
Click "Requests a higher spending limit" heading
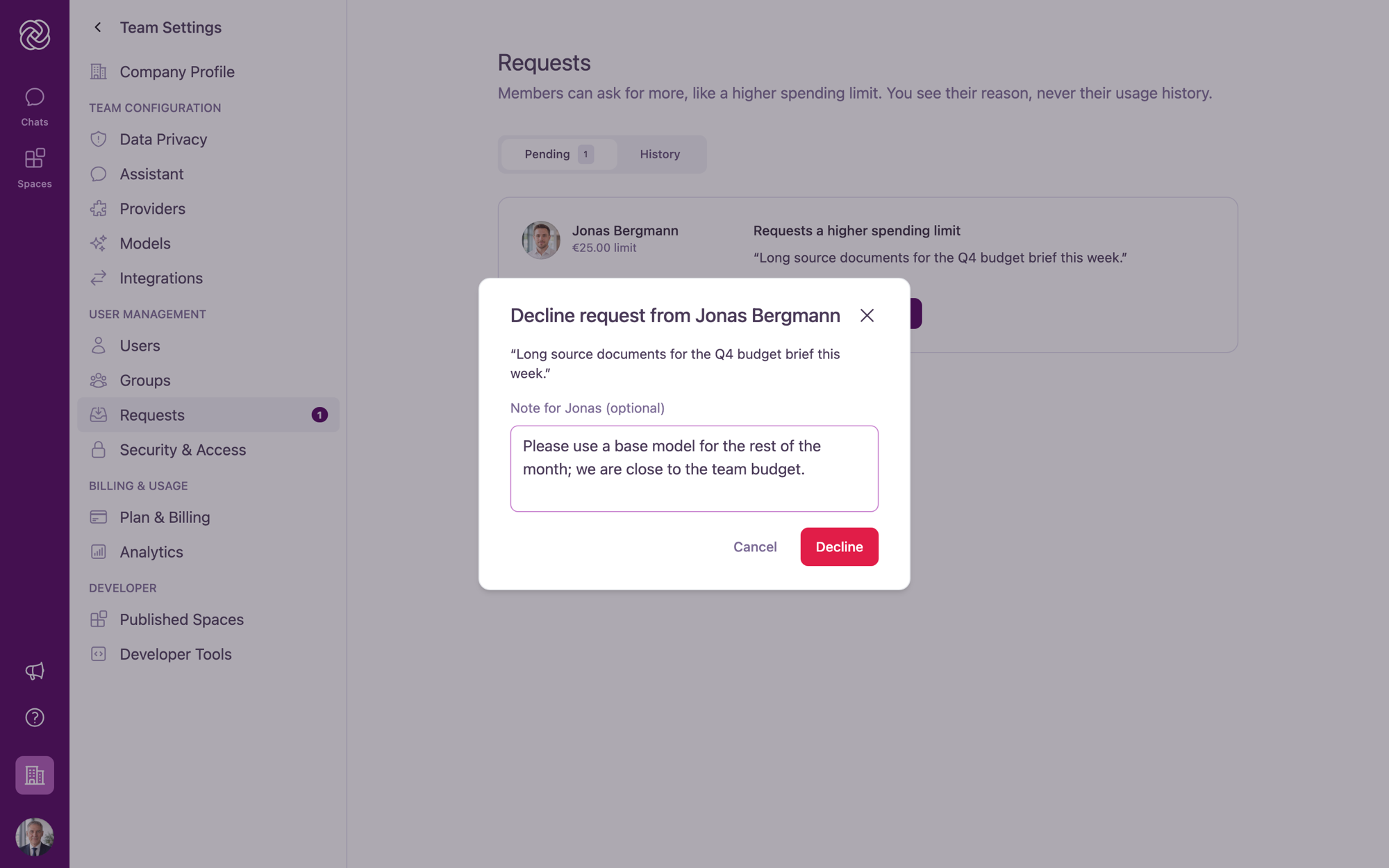[x=857, y=231]
